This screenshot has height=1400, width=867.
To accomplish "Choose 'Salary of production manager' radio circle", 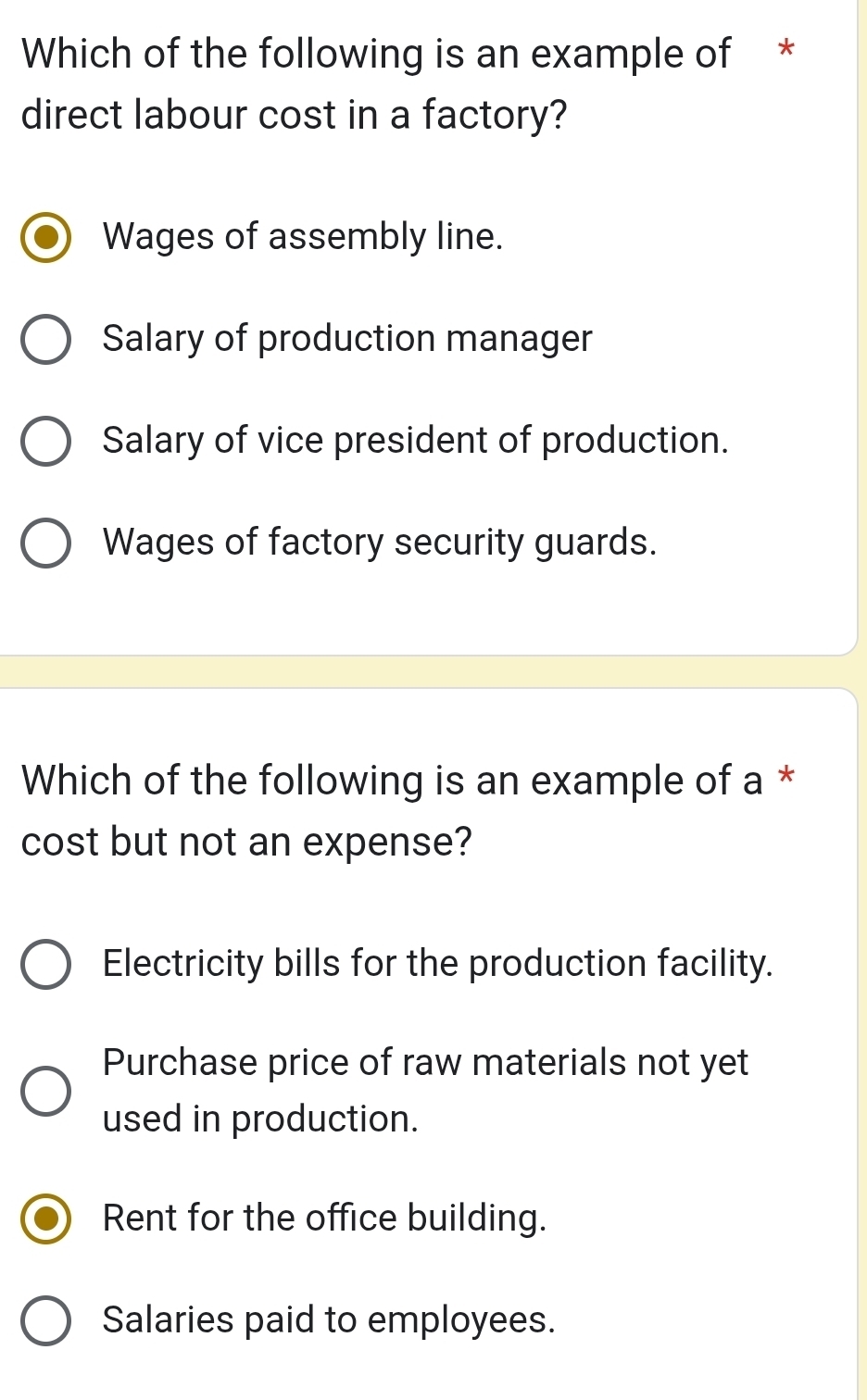I will point(45,340).
